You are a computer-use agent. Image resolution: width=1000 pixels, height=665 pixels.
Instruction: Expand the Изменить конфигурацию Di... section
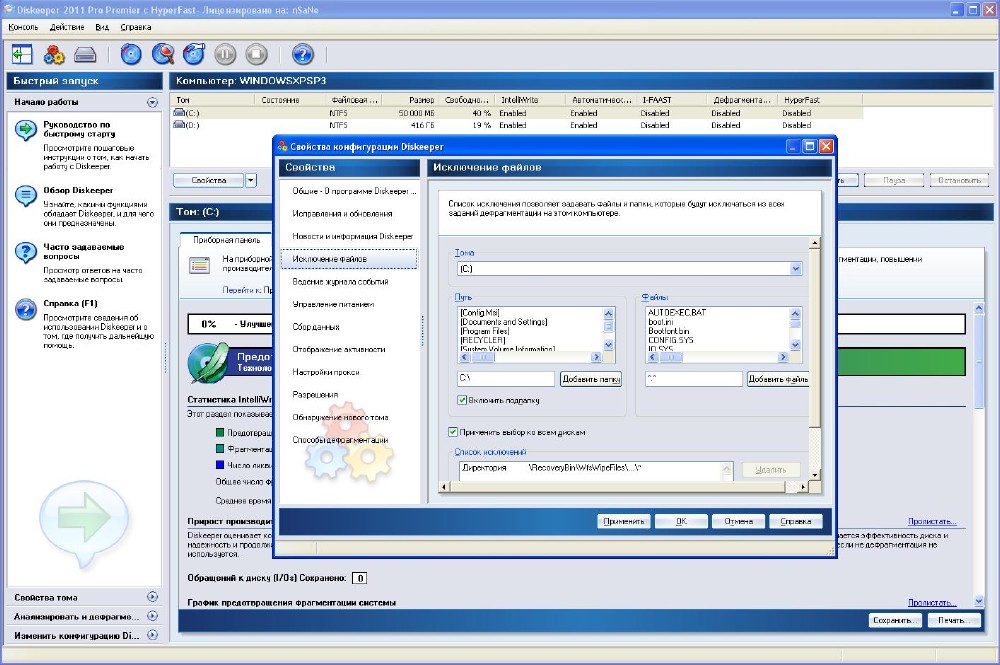pyautogui.click(x=152, y=635)
